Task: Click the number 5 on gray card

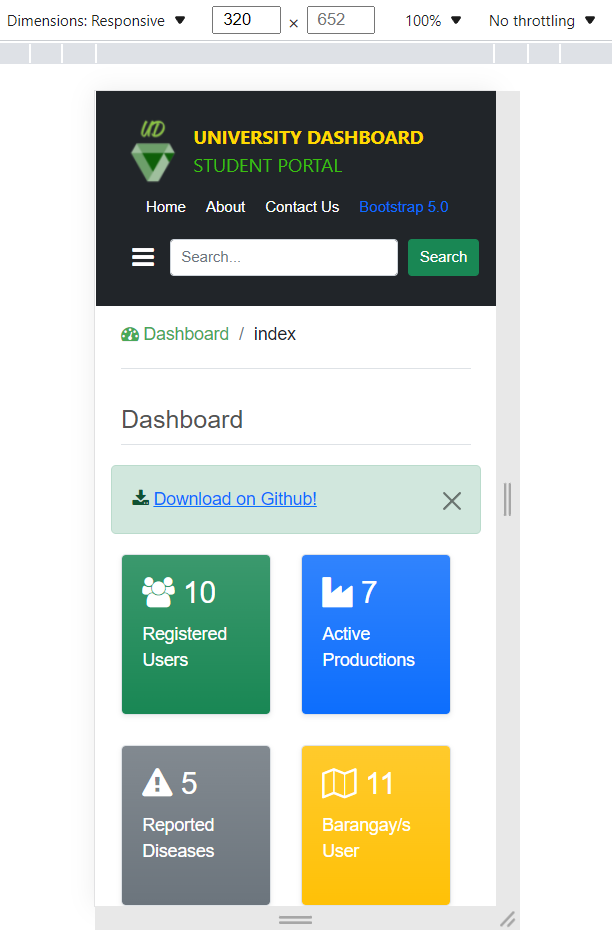Action: pyautogui.click(x=189, y=783)
